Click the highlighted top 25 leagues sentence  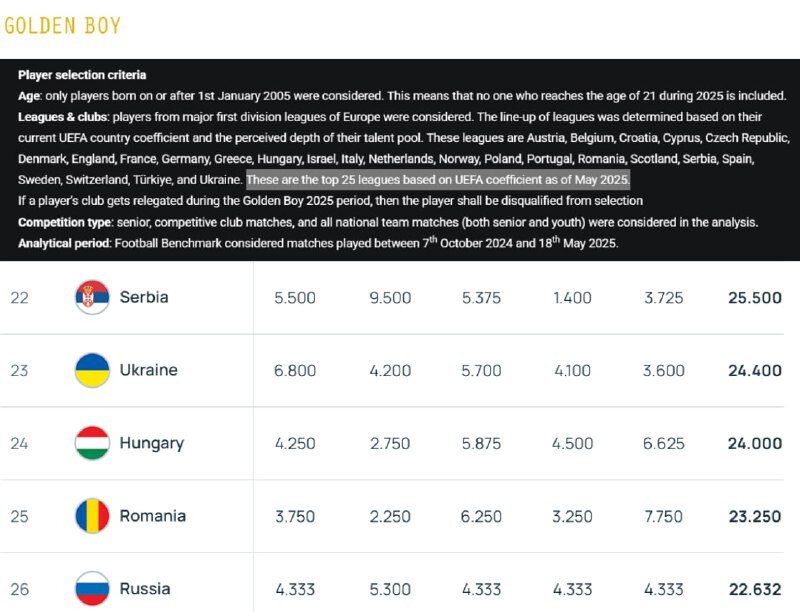tap(438, 180)
